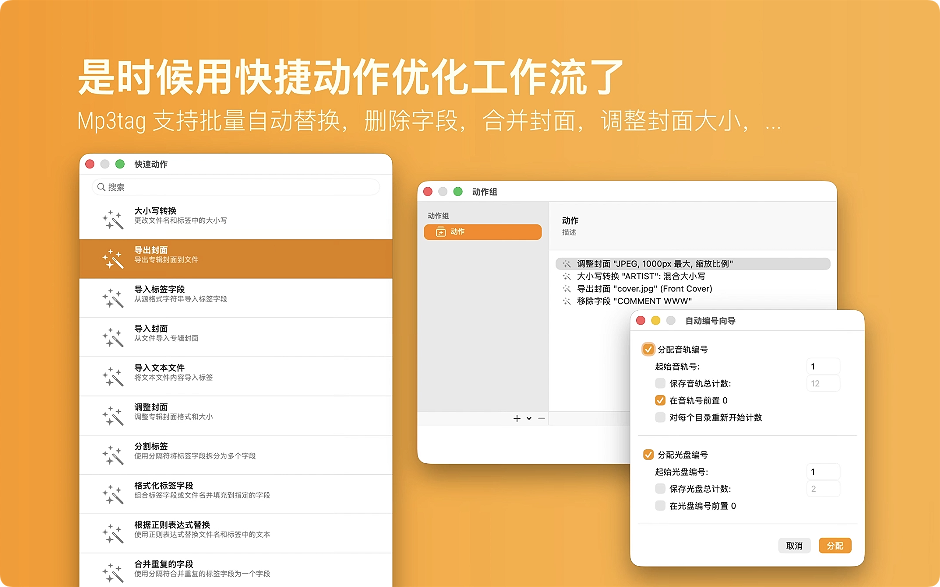
Task: Enable 对每个目录重新开始计数 checkbox
Action: click(x=659, y=417)
